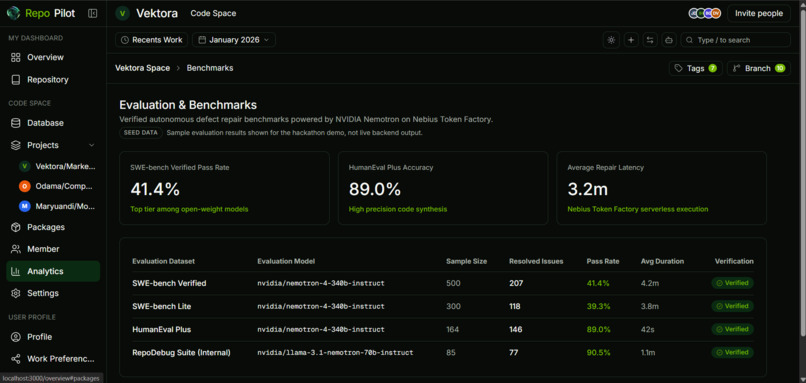
Task: Click the git branch icon in Branch button
Action: pos(737,68)
